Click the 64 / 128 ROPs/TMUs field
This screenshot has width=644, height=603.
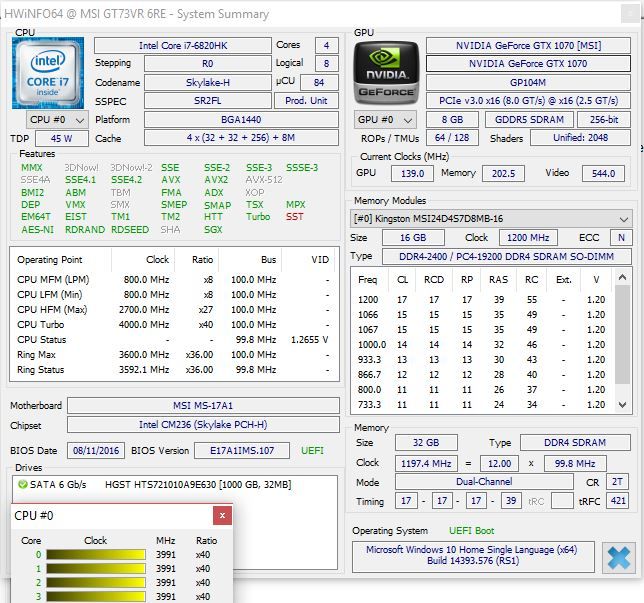[x=452, y=138]
